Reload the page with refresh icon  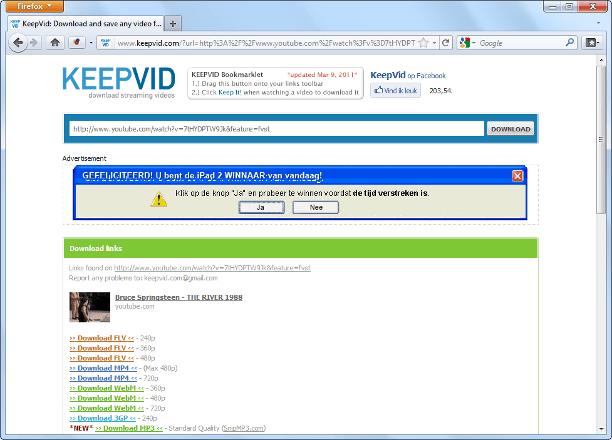coord(446,43)
